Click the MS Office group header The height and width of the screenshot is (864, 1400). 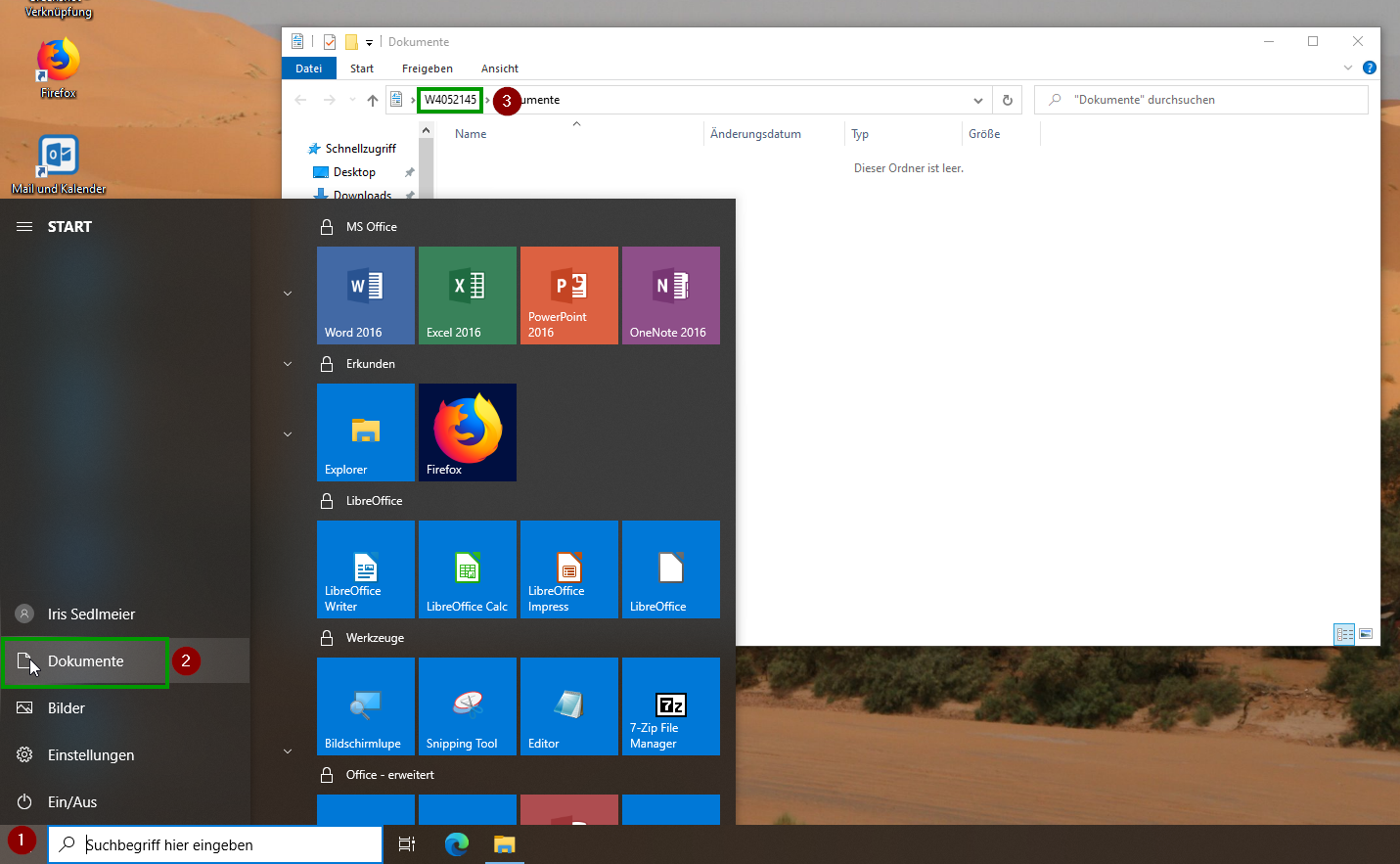click(x=372, y=227)
